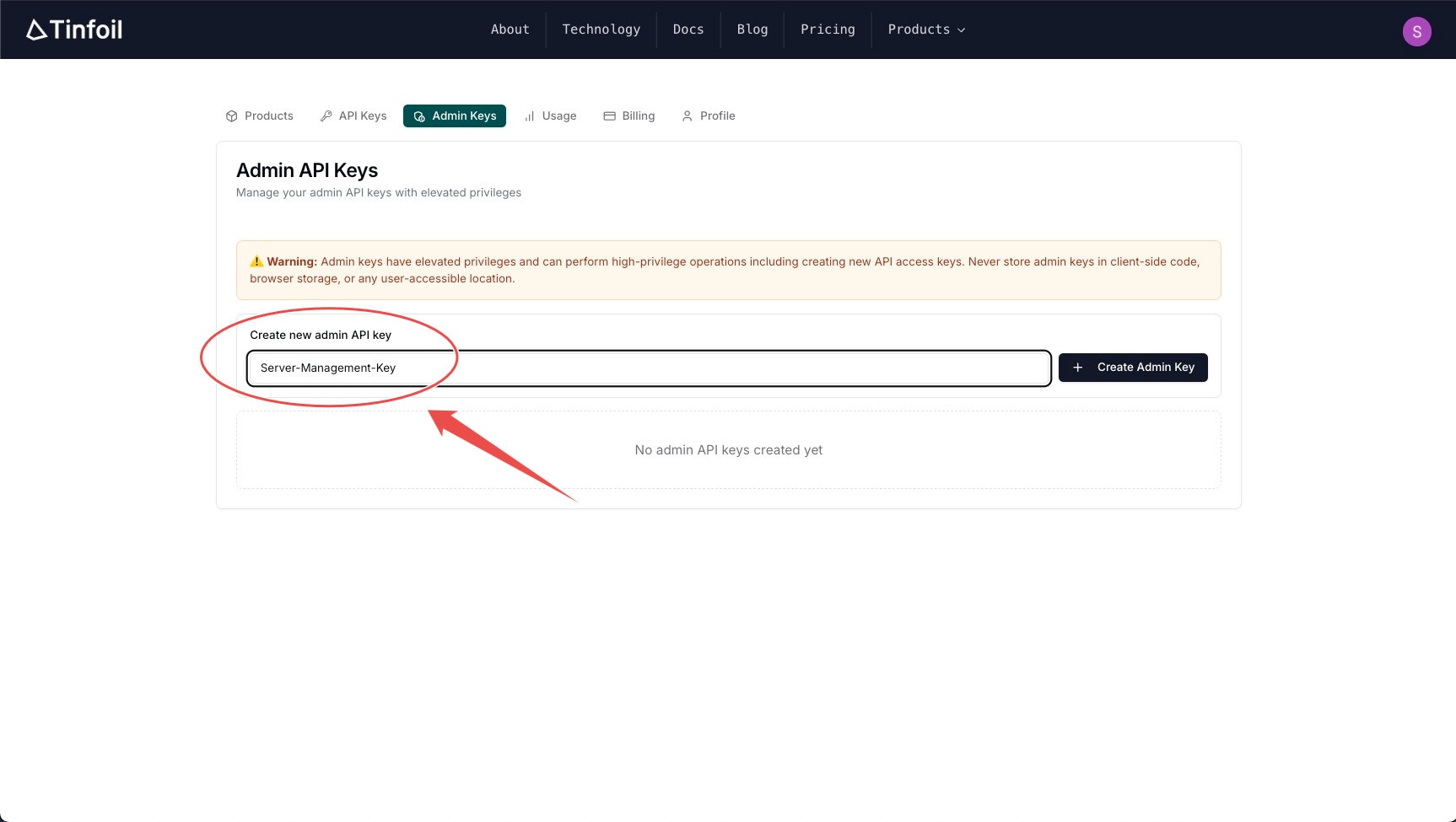The image size is (1456, 822).
Task: Click the Admin Keys shield icon
Action: (x=419, y=116)
